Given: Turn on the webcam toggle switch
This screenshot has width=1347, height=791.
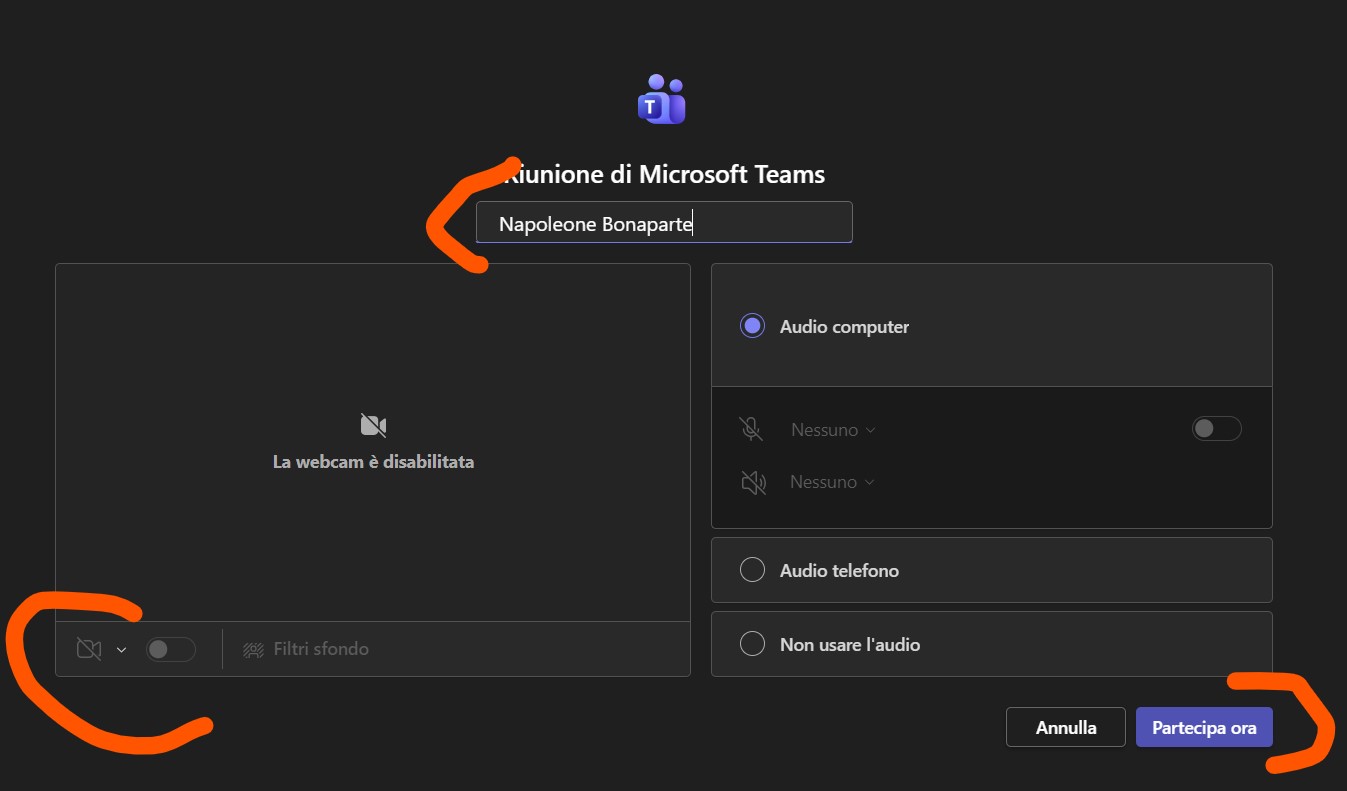Looking at the screenshot, I should 170,649.
